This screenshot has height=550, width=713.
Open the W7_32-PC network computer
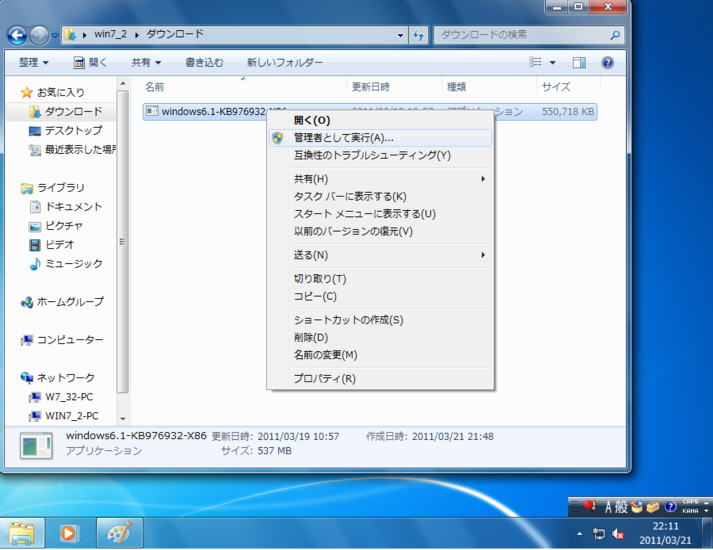pyautogui.click(x=60, y=397)
